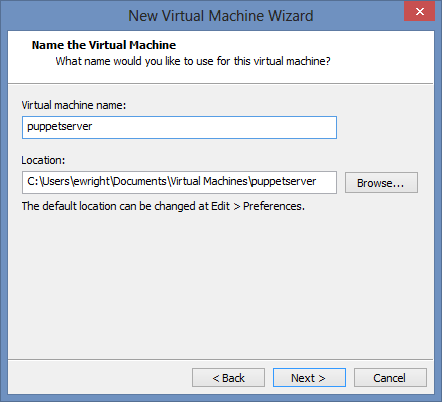Focus the Location path input field
Image resolution: width=442 pixels, height=402 pixels.
pos(179,182)
